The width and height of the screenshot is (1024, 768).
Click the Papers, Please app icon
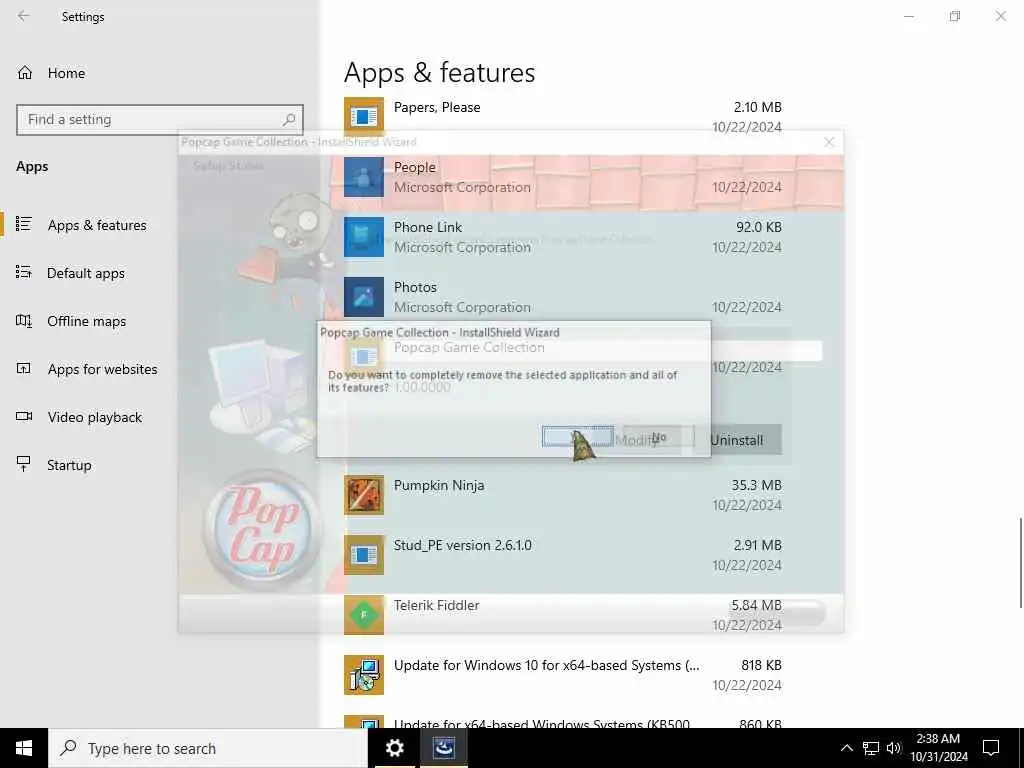pyautogui.click(x=364, y=116)
